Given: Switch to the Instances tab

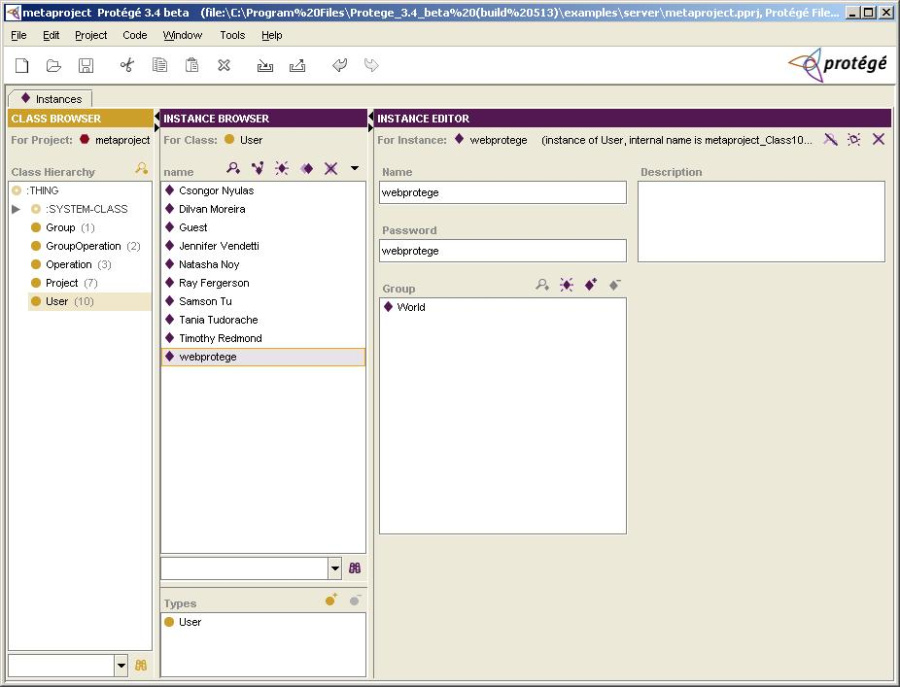Looking at the screenshot, I should 51,99.
